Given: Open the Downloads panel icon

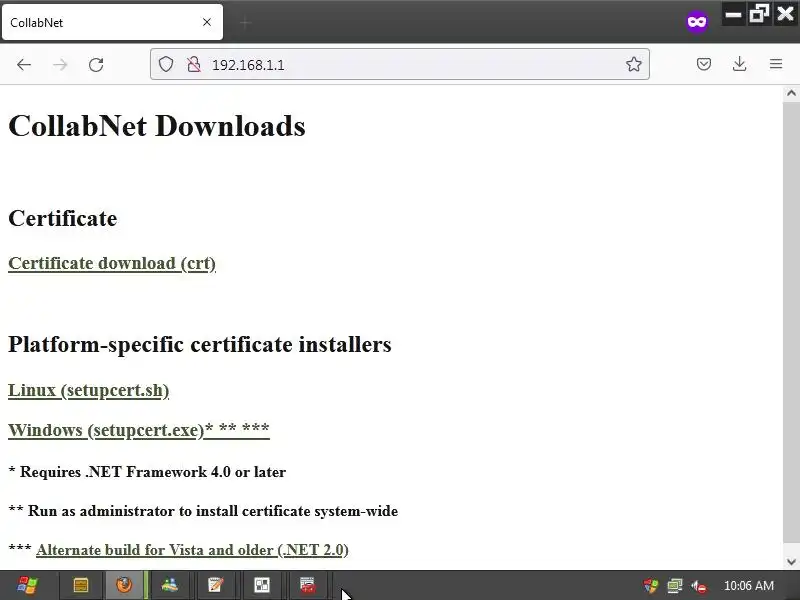Looking at the screenshot, I should point(739,64).
